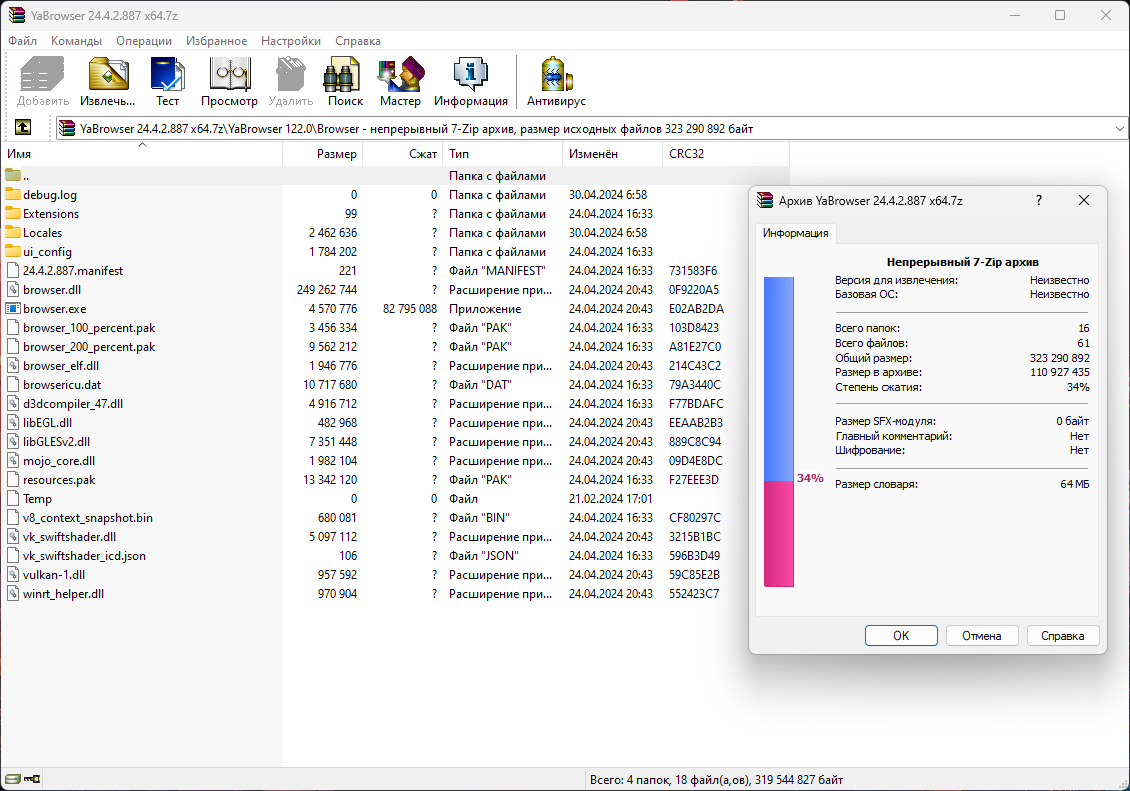Click the parent folder '..' icon

pos(12,175)
